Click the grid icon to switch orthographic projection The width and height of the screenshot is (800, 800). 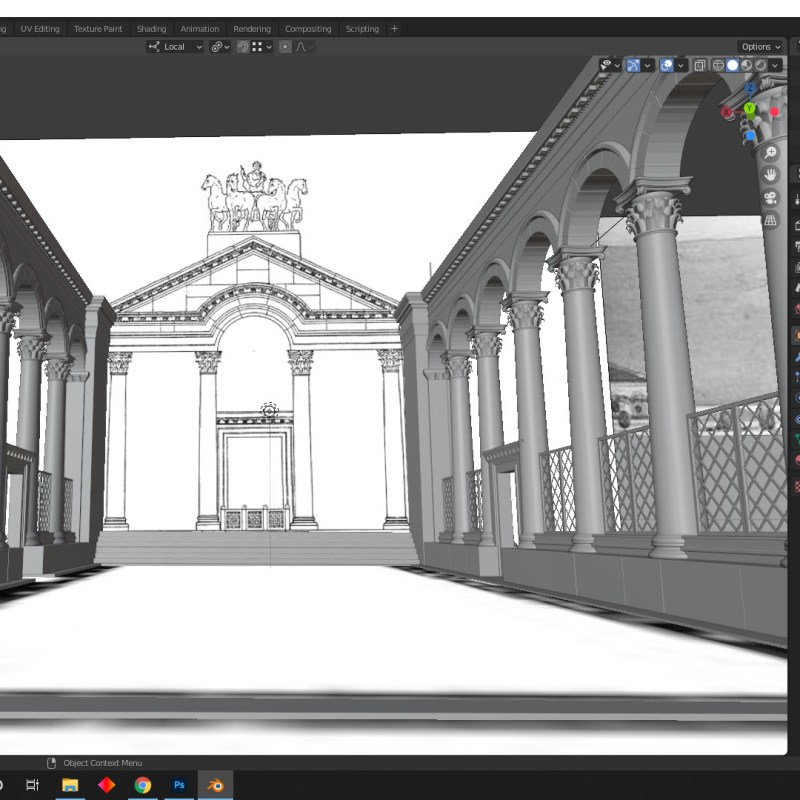click(770, 220)
